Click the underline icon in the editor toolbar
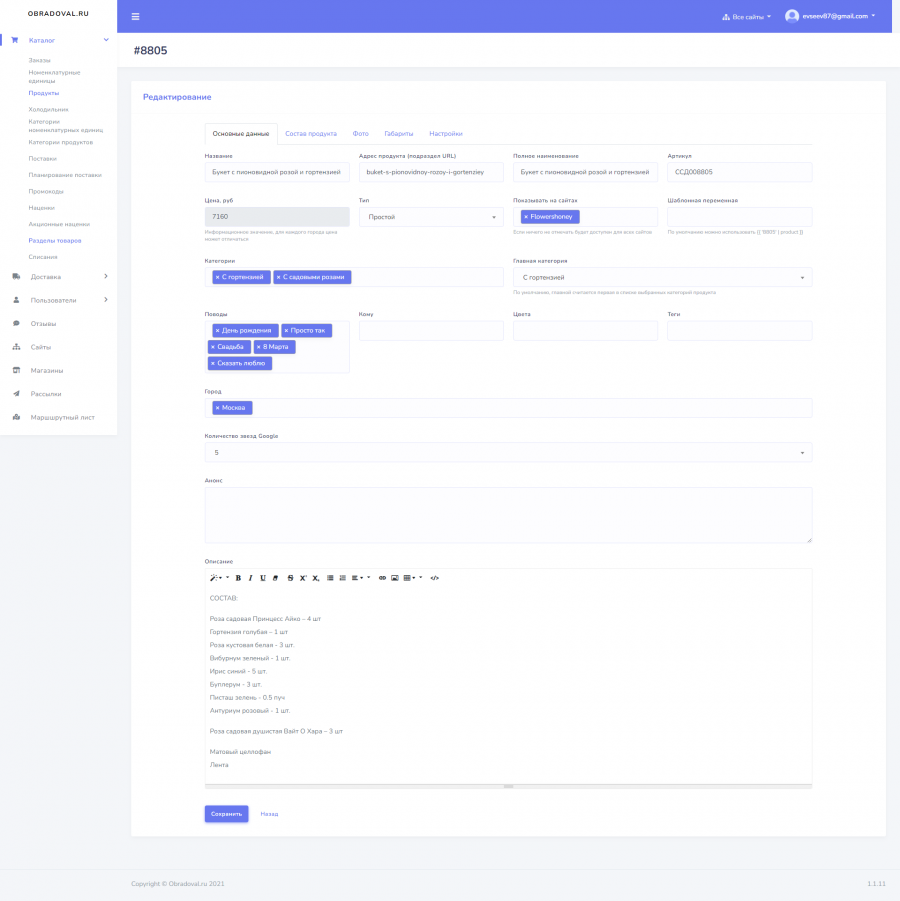Screen dimensions: 900x901 263,578
